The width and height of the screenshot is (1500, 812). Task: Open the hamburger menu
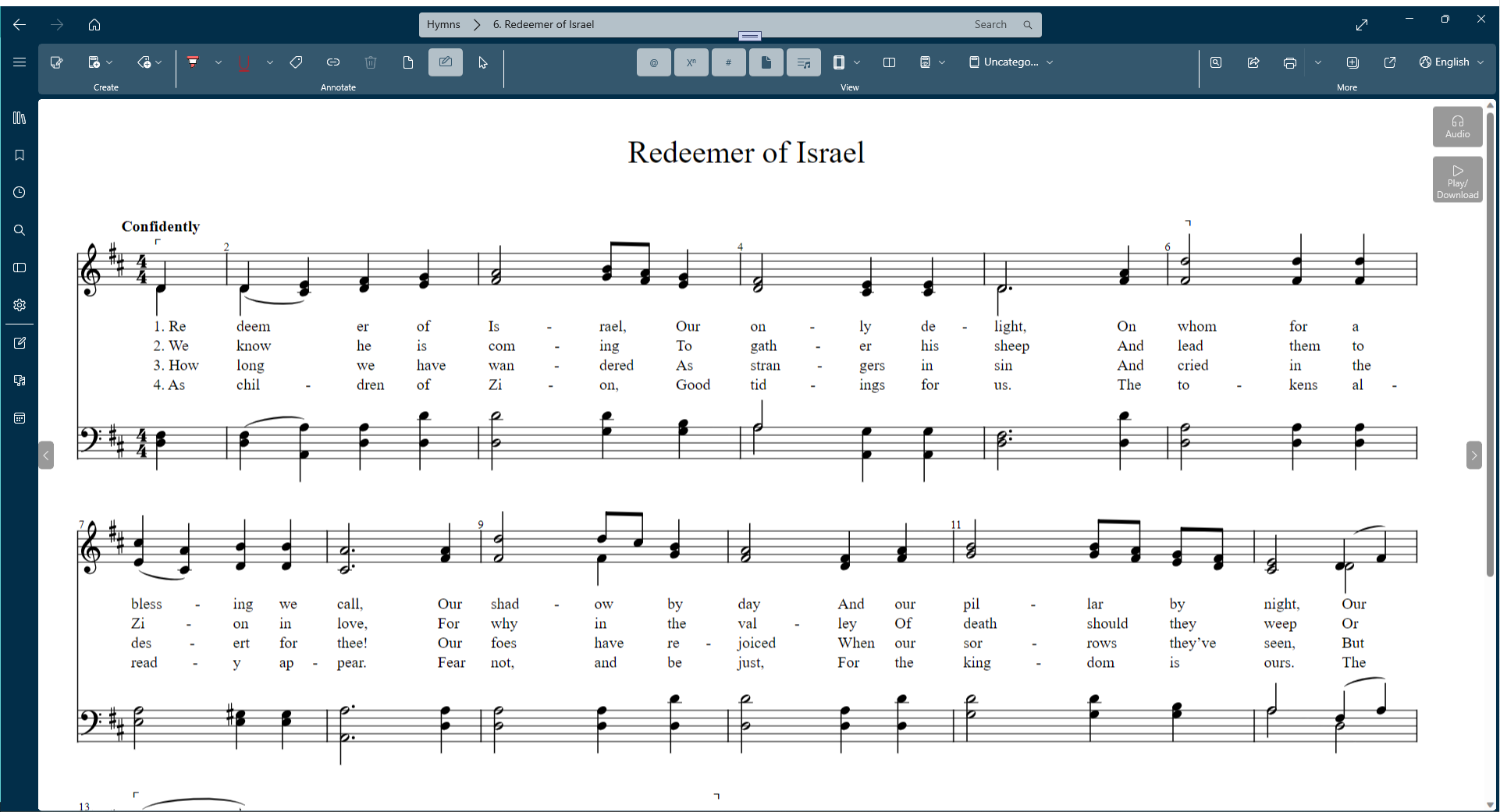[19, 62]
